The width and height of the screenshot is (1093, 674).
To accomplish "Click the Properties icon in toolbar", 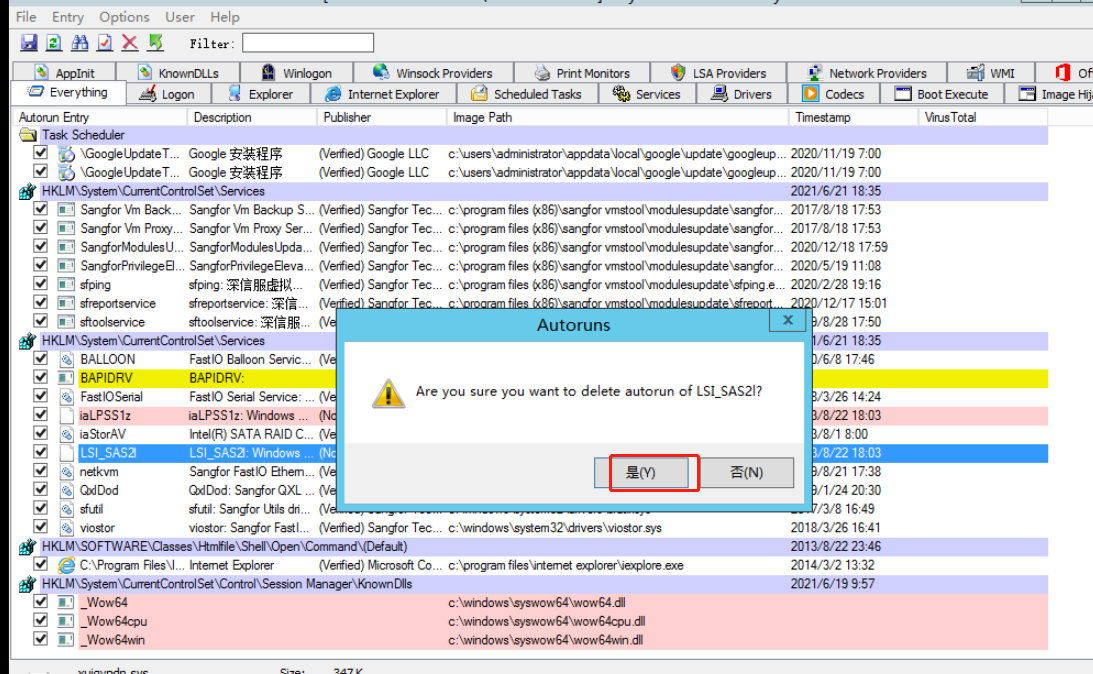I will click(x=105, y=43).
